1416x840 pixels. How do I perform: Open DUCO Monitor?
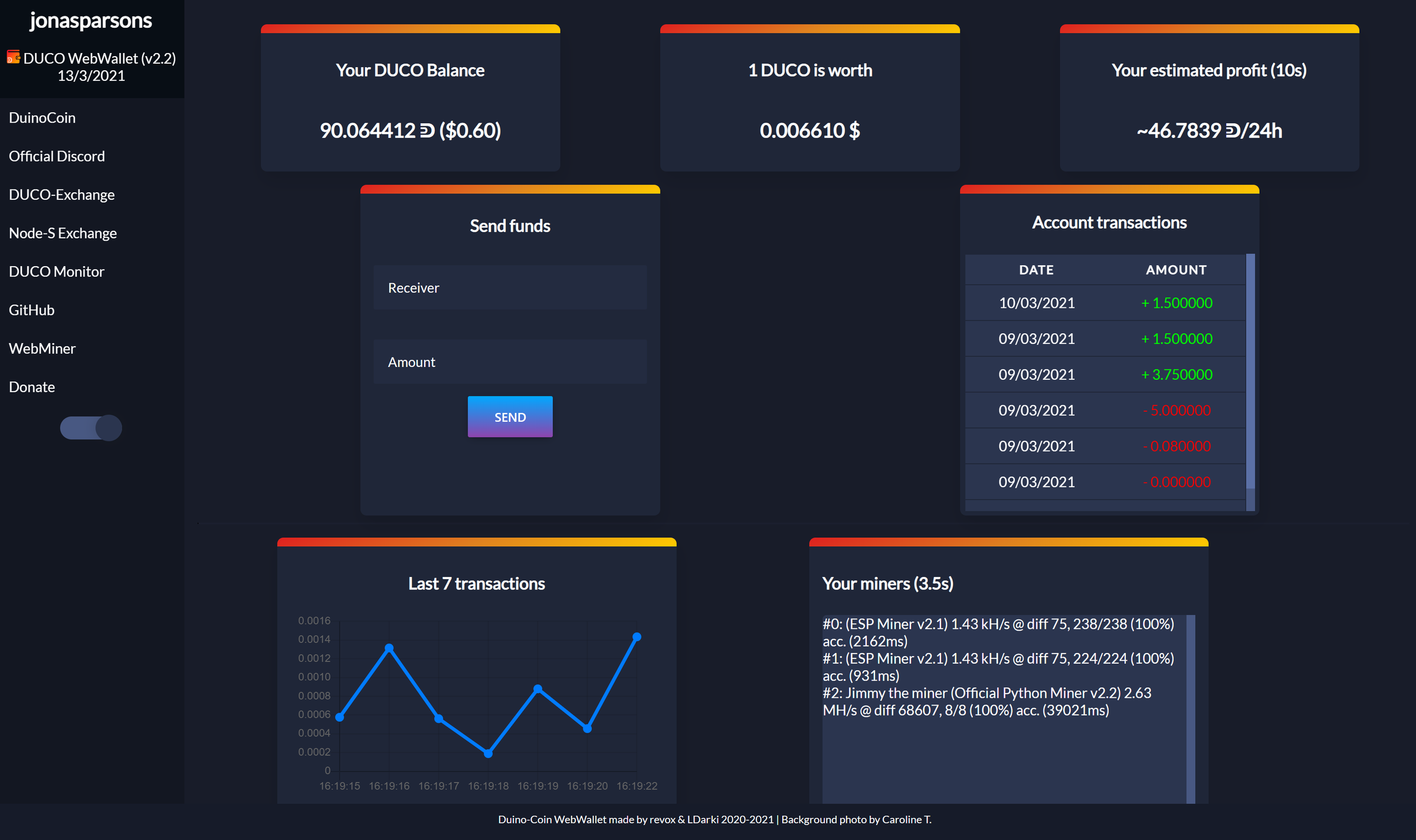57,271
